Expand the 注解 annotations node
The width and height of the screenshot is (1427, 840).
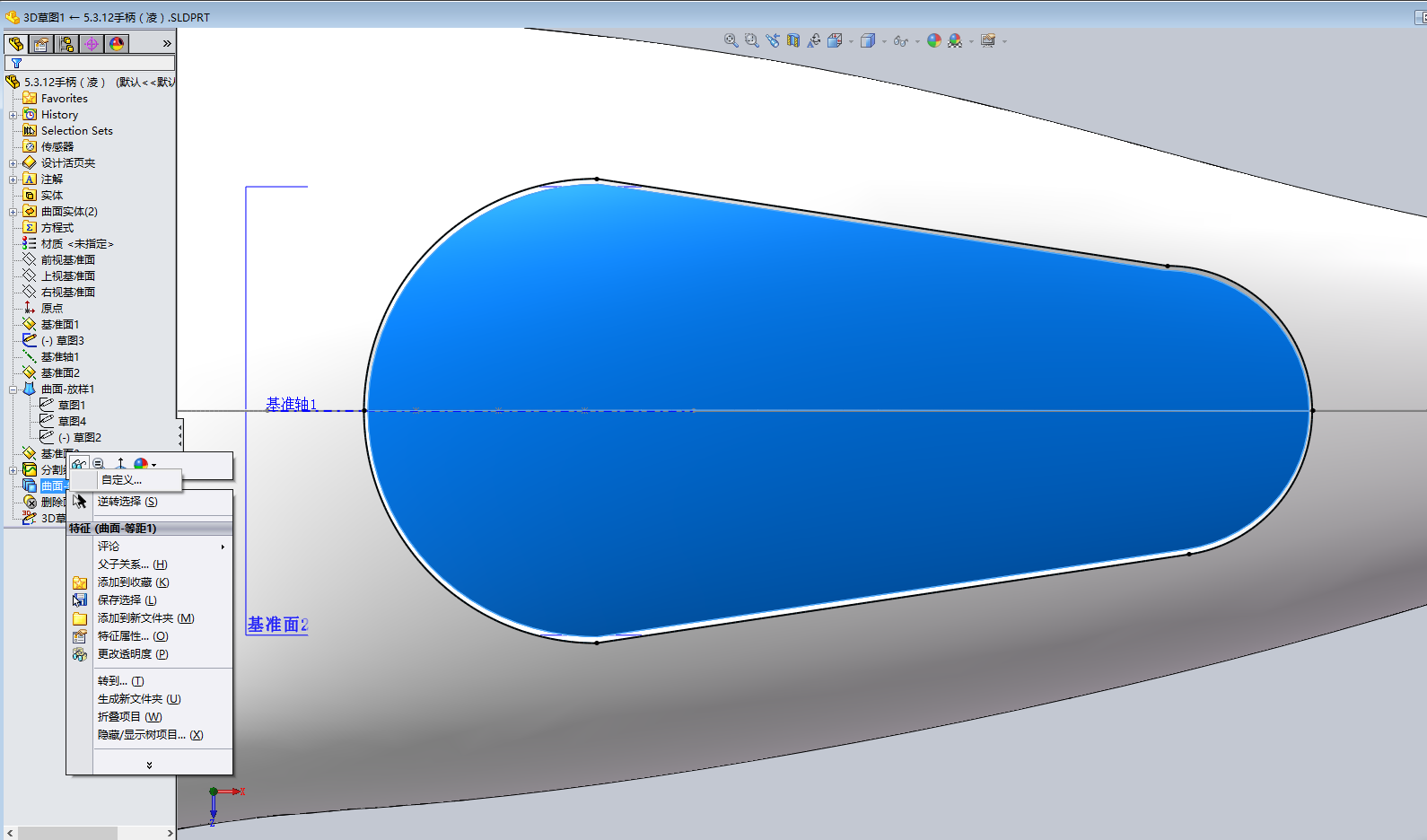13,179
